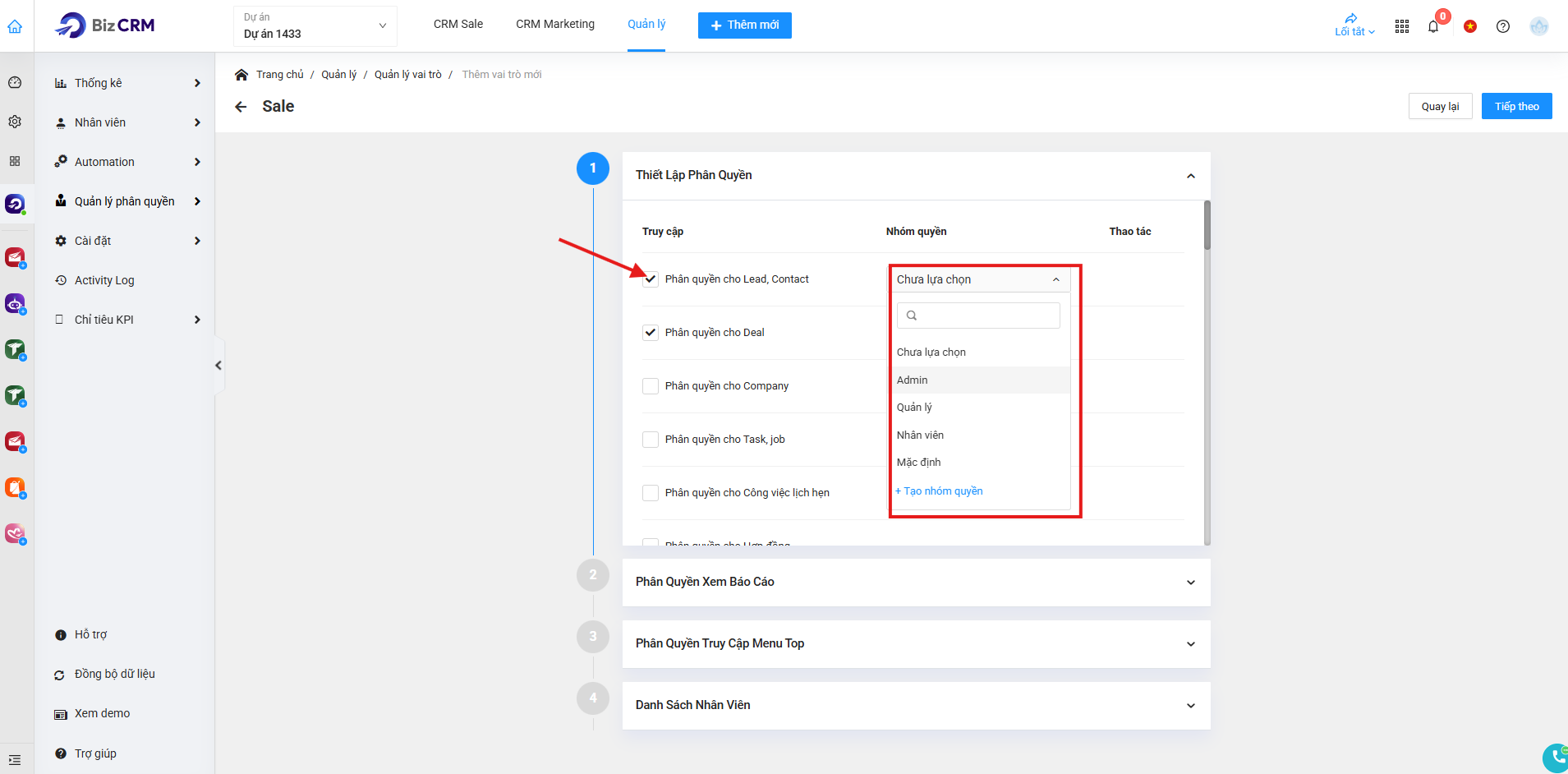Click the Quay lại button

[x=1440, y=106]
